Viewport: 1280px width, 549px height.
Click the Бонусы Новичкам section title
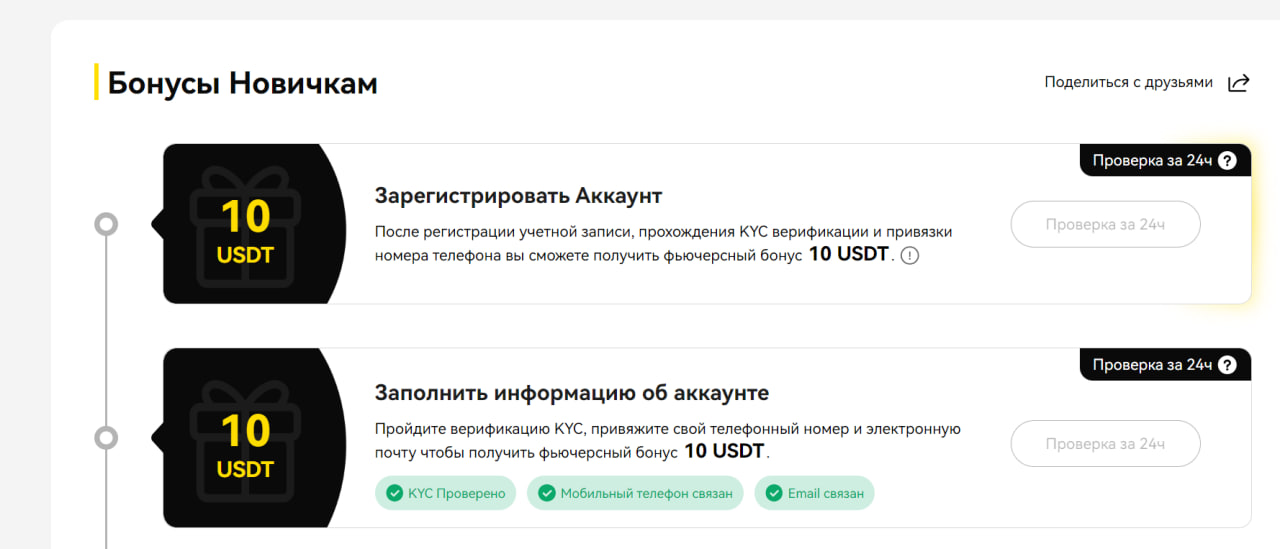coord(242,82)
